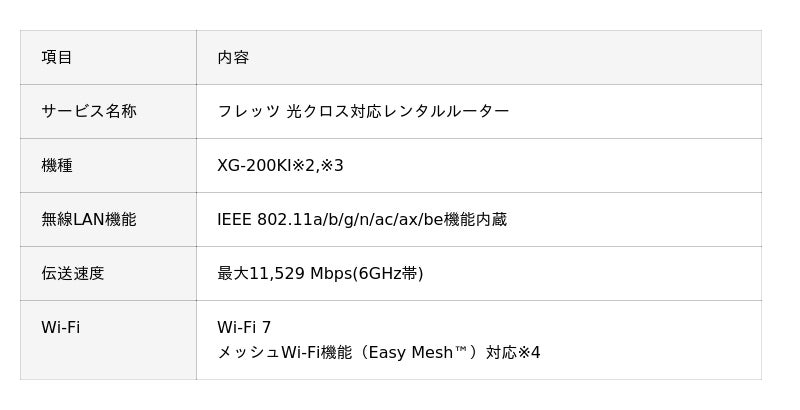The width and height of the screenshot is (800, 410).
Task: Select the 無線LAN機能 row label
Action: coord(88,219)
